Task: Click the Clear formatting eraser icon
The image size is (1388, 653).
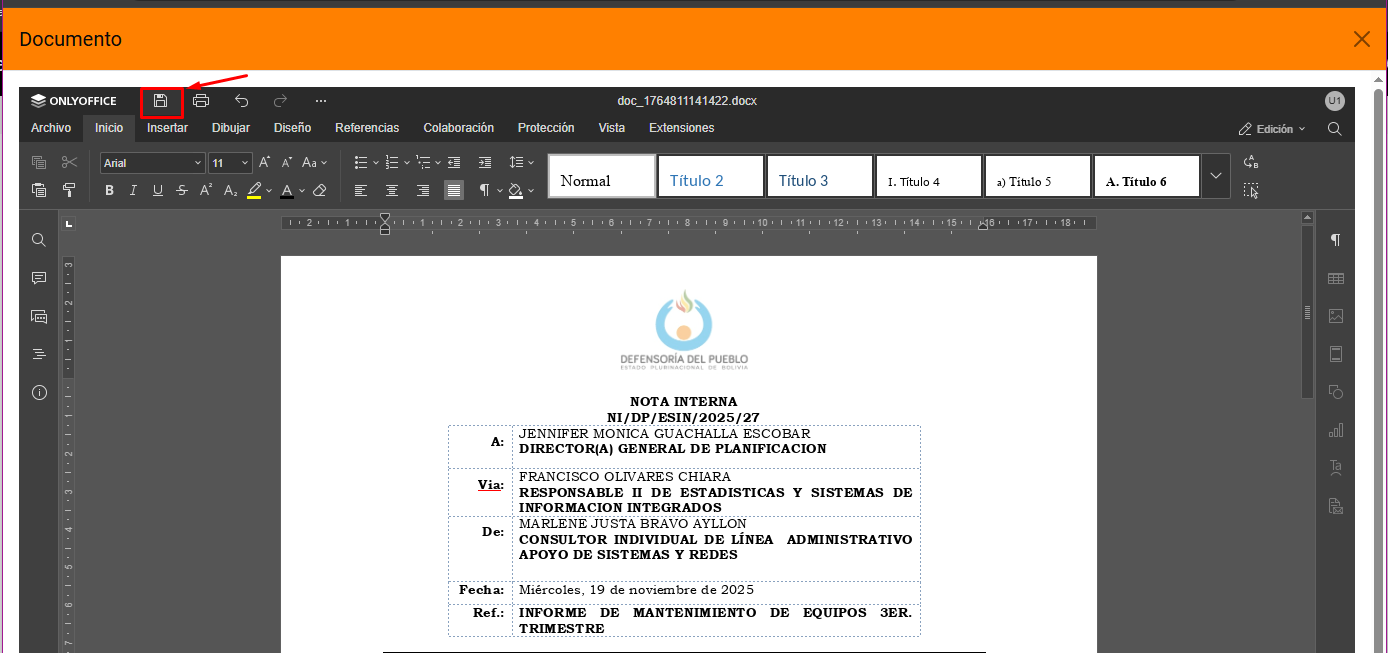Action: [320, 190]
